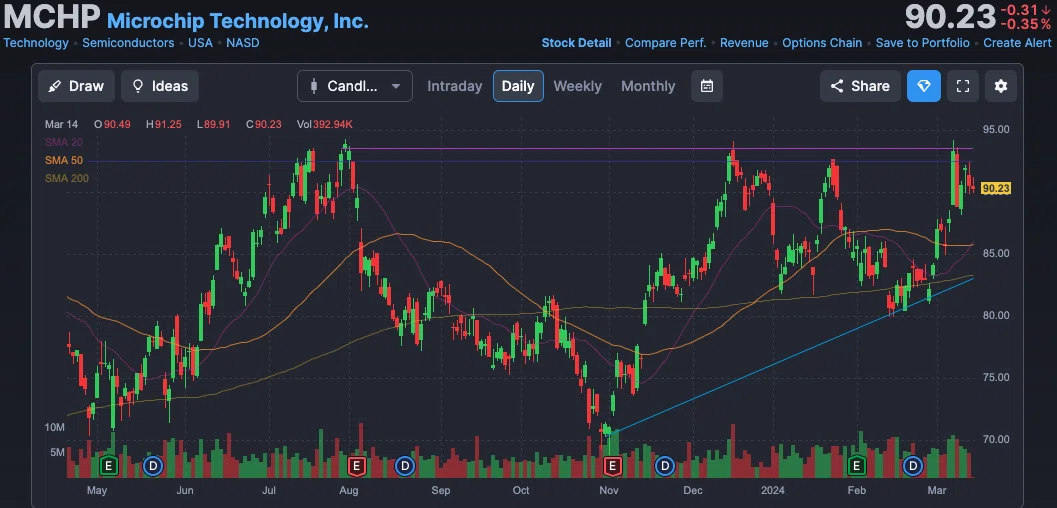The height and width of the screenshot is (508, 1057).
Task: Click the dividend D marker before March
Action: pos(913,466)
